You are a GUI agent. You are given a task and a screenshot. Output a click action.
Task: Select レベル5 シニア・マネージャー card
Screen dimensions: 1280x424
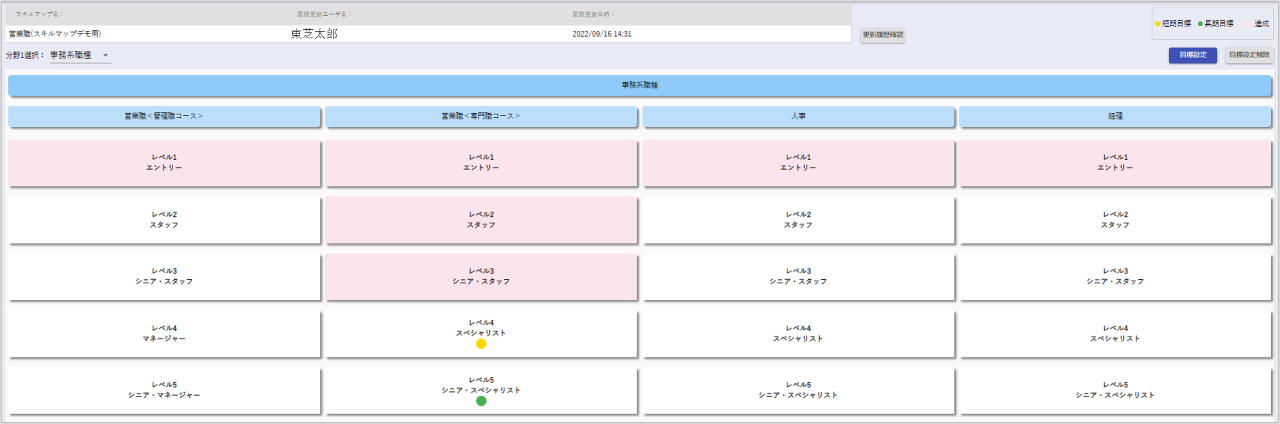click(x=164, y=390)
